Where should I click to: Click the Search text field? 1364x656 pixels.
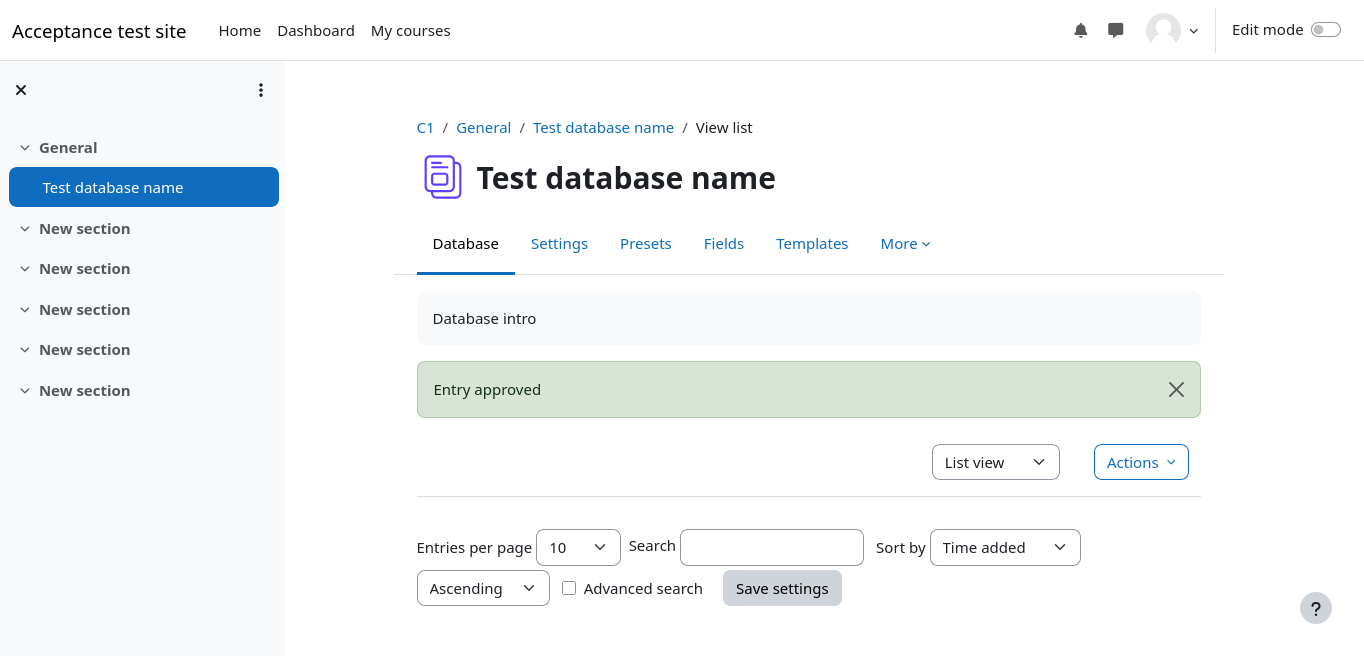[771, 547]
